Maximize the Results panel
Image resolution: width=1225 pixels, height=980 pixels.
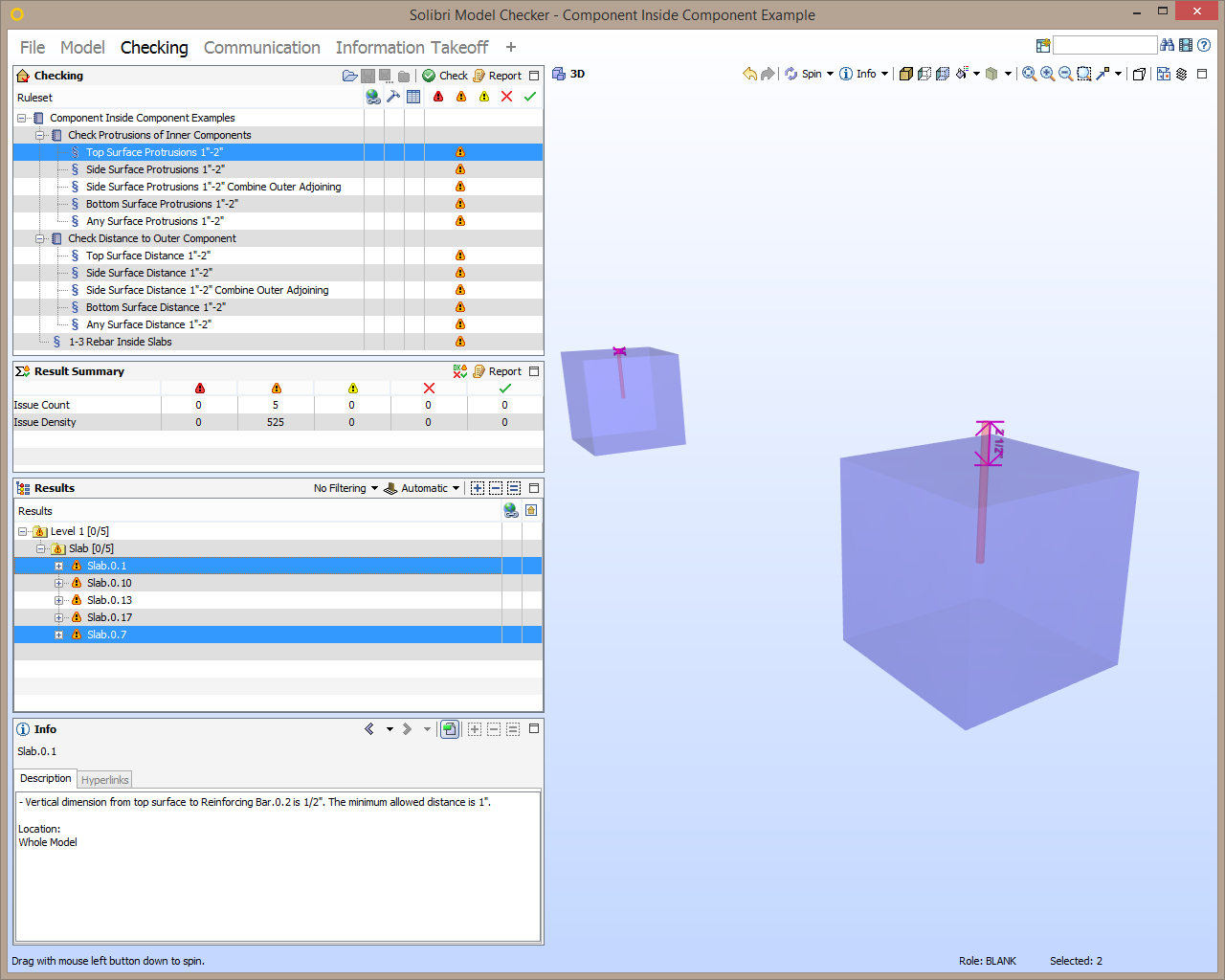(x=534, y=488)
